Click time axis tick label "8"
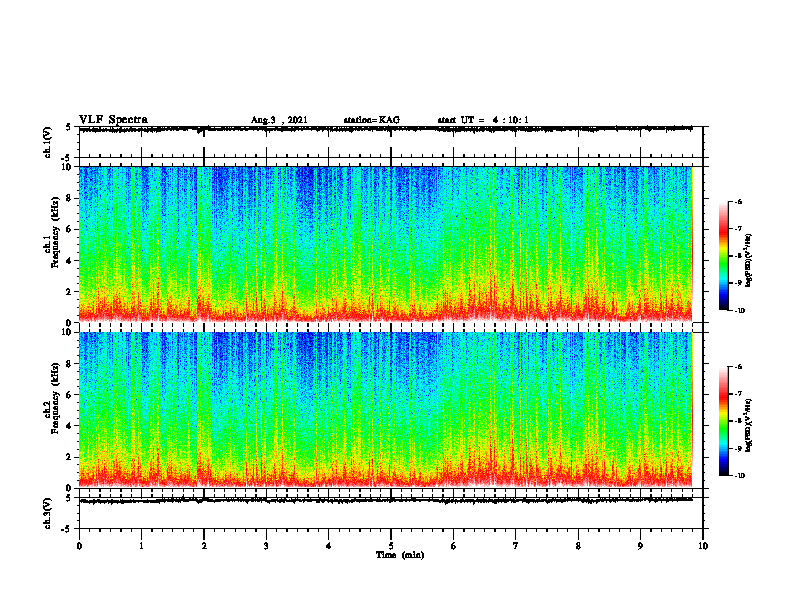 pyautogui.click(x=578, y=546)
